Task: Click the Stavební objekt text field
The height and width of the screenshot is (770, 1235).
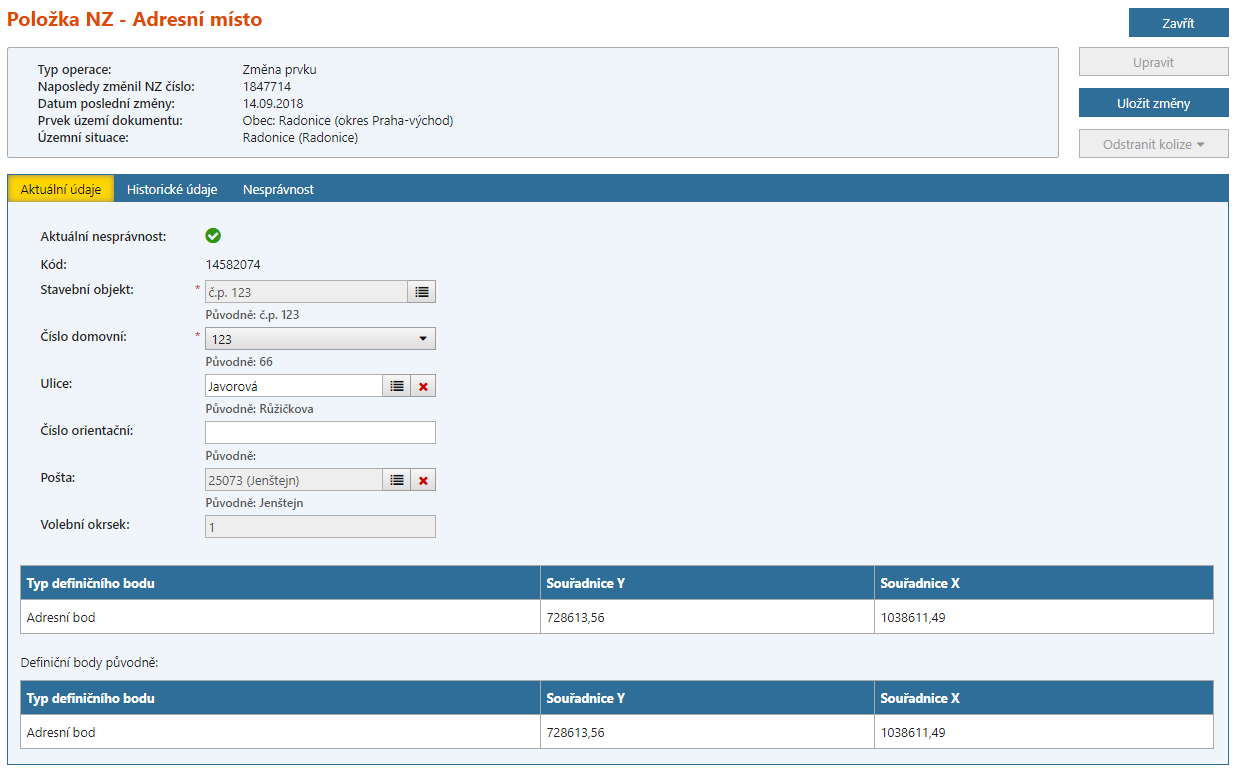Action: point(306,292)
